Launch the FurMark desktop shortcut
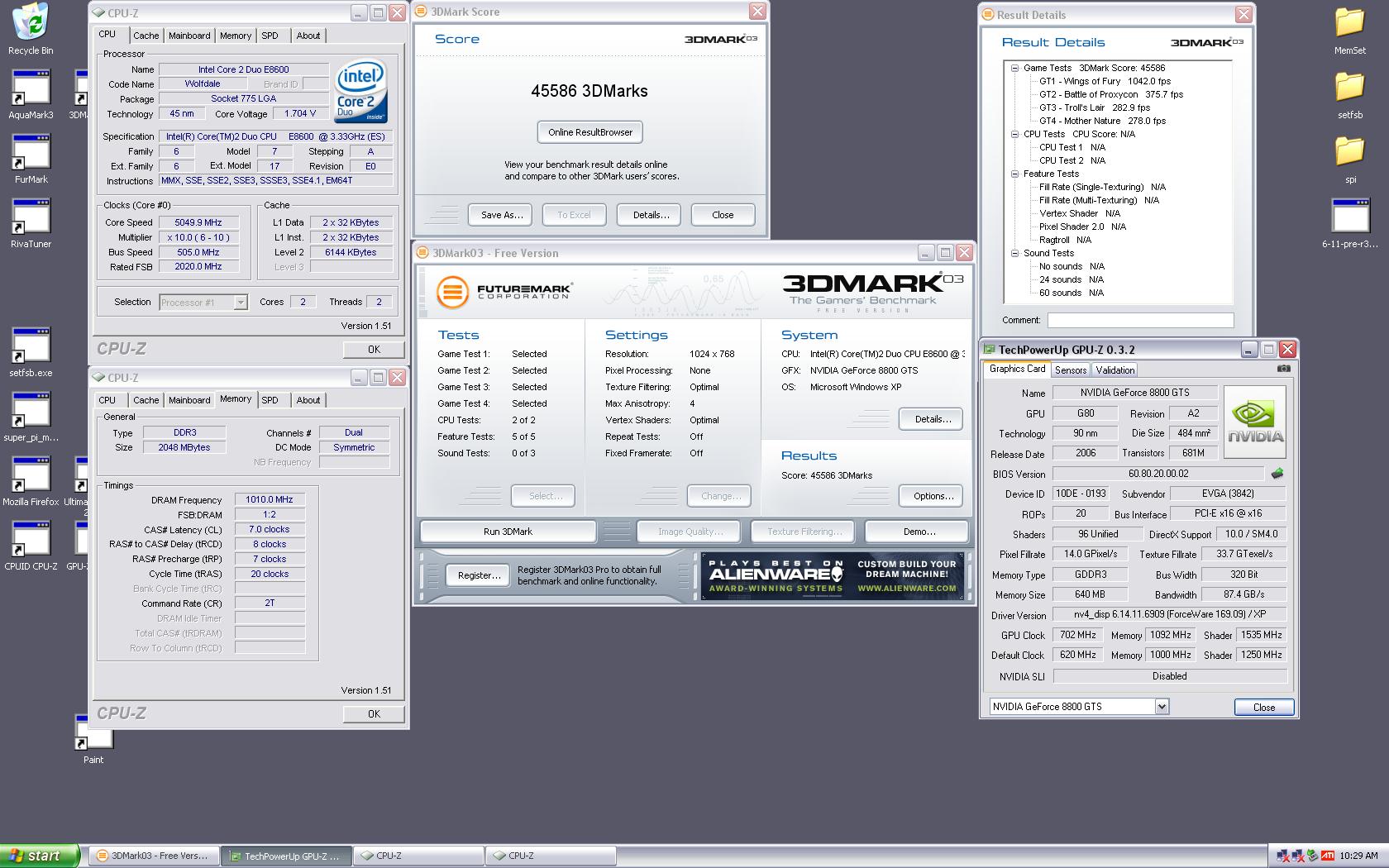The height and width of the screenshot is (868, 1389). [31, 159]
